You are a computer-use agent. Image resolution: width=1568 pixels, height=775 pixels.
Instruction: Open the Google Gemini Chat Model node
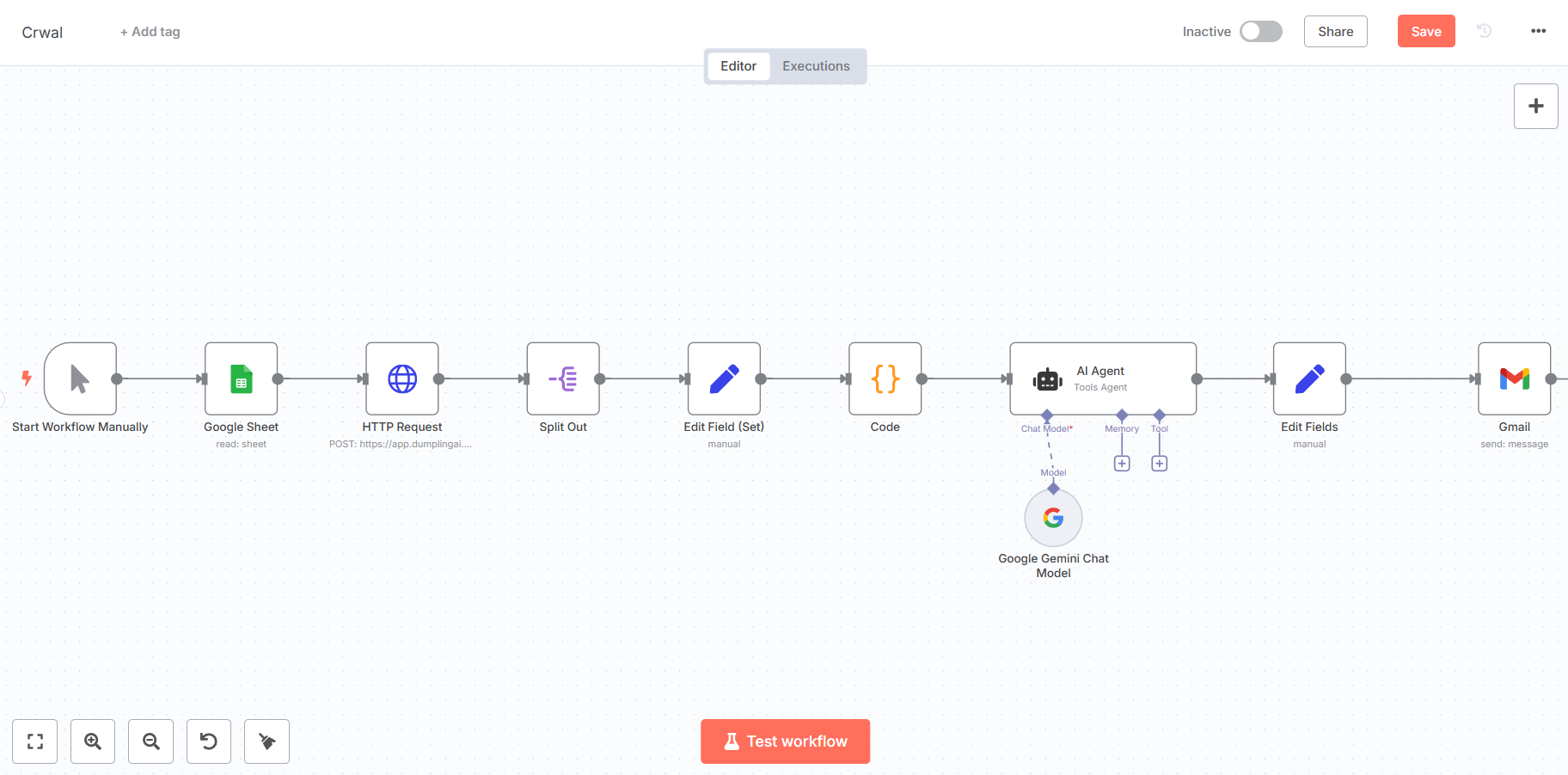pos(1053,518)
